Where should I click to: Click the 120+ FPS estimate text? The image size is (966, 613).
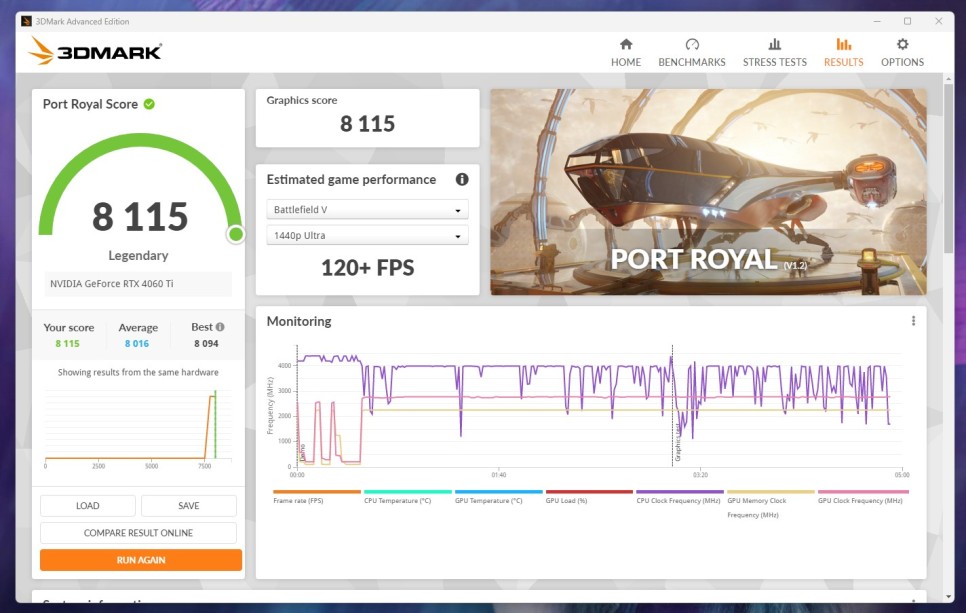[x=368, y=268]
